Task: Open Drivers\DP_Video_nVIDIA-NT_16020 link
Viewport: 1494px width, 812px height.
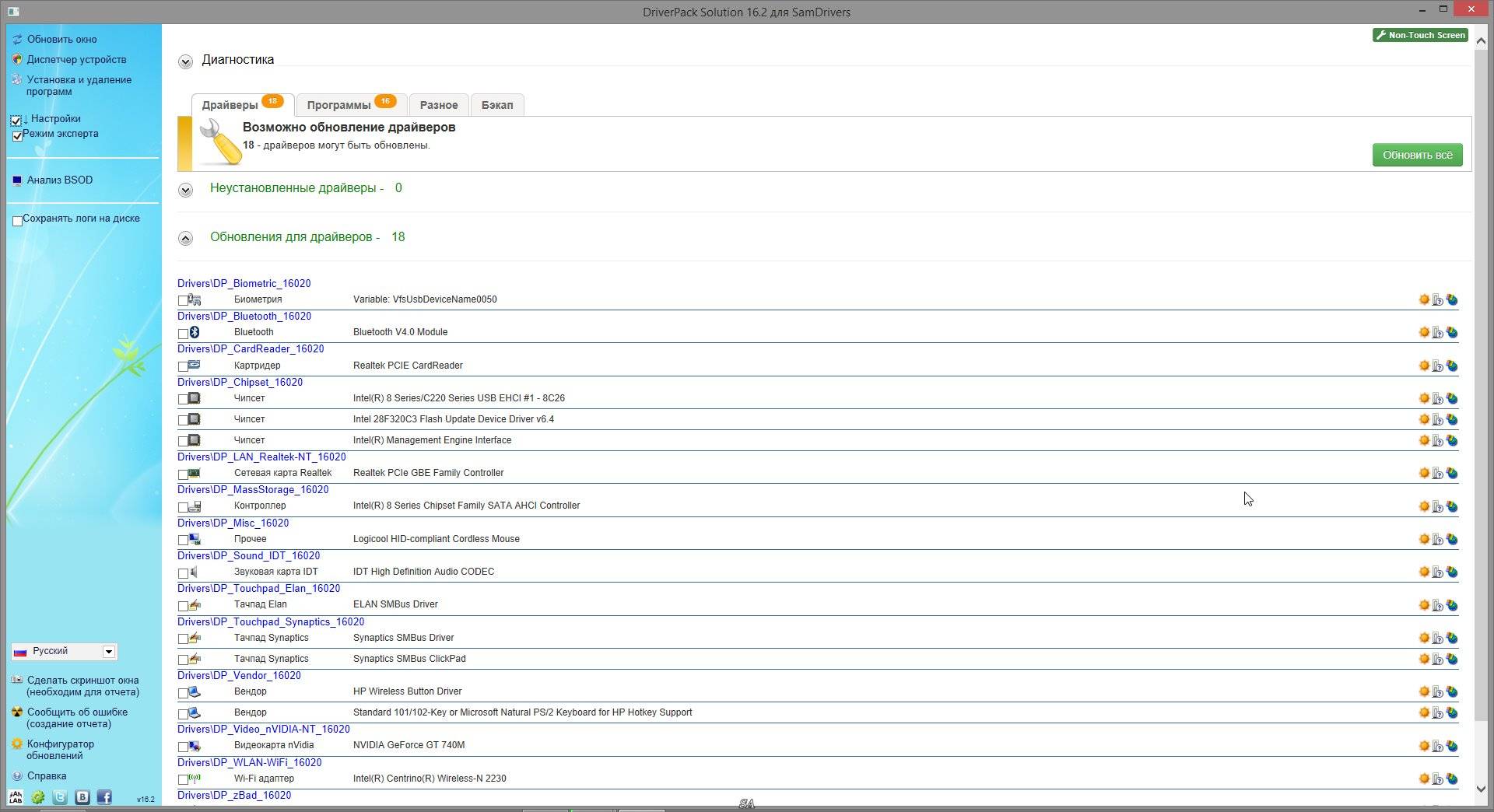Action: tap(264, 729)
